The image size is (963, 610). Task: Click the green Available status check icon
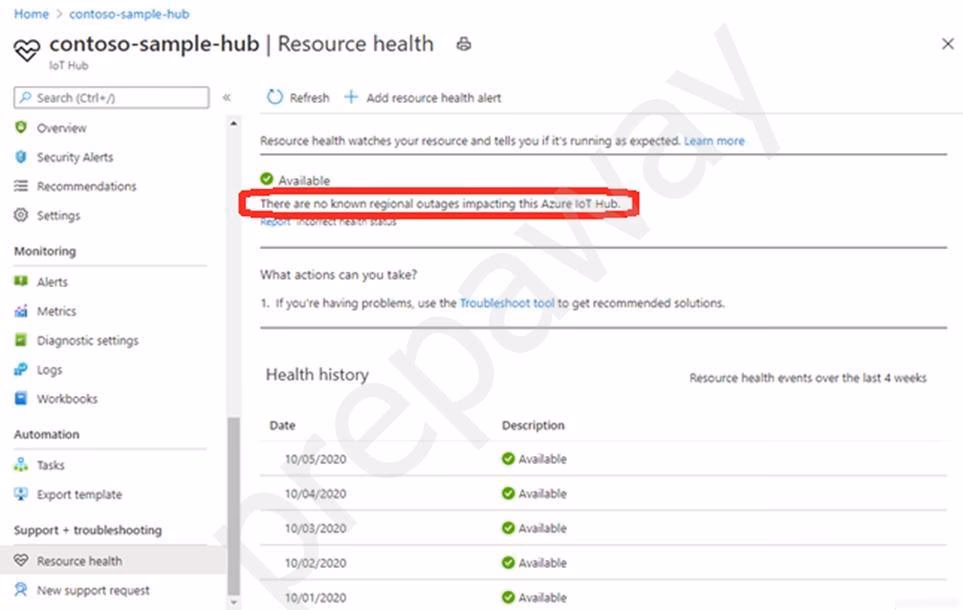pyautogui.click(x=267, y=179)
